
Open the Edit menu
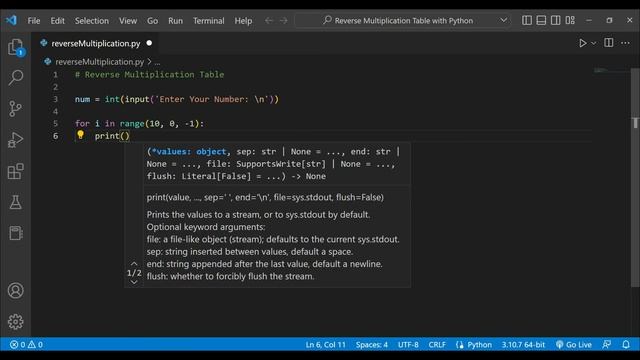click(x=58, y=20)
